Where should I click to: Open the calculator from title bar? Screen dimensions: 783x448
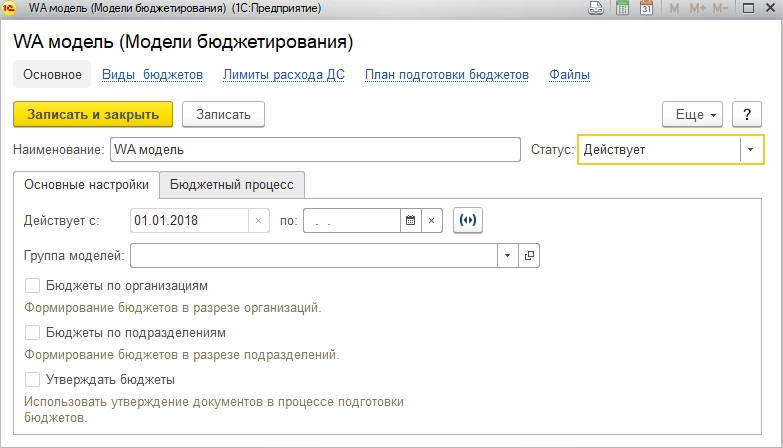pyautogui.click(x=622, y=9)
